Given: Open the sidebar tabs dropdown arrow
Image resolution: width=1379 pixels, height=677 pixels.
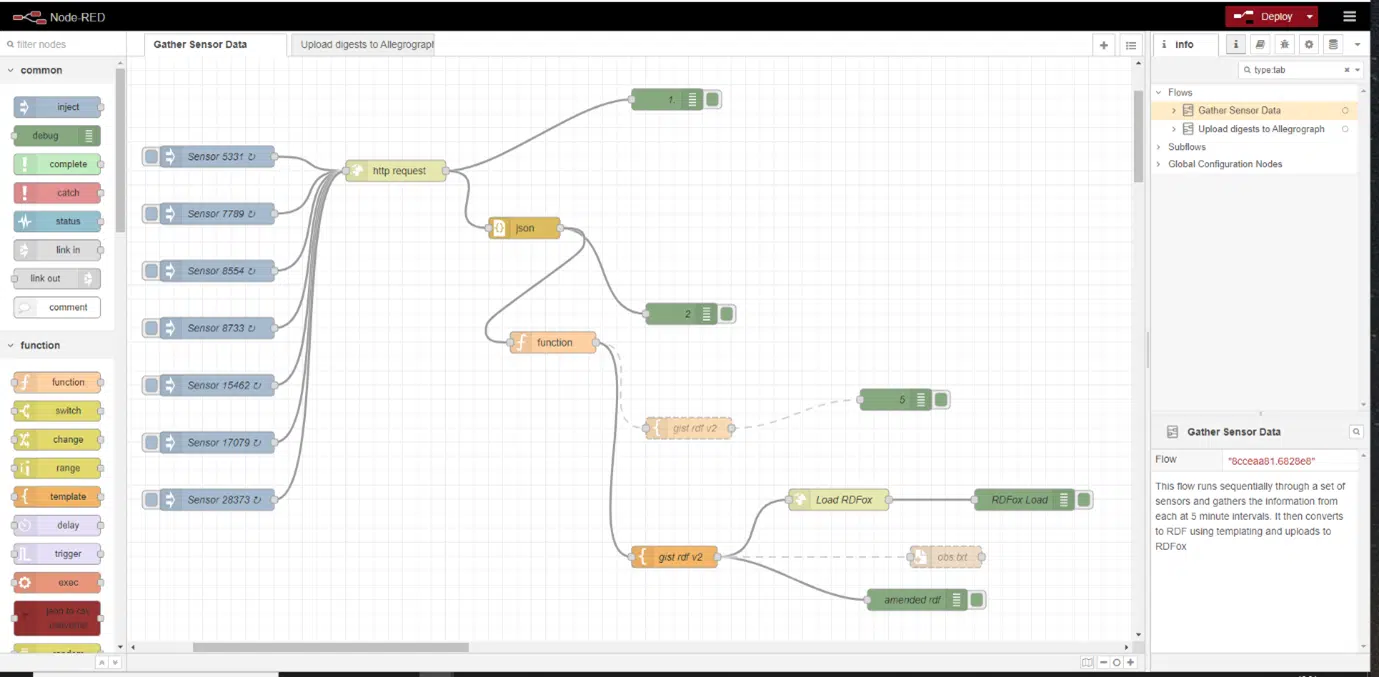Looking at the screenshot, I should 1357,45.
